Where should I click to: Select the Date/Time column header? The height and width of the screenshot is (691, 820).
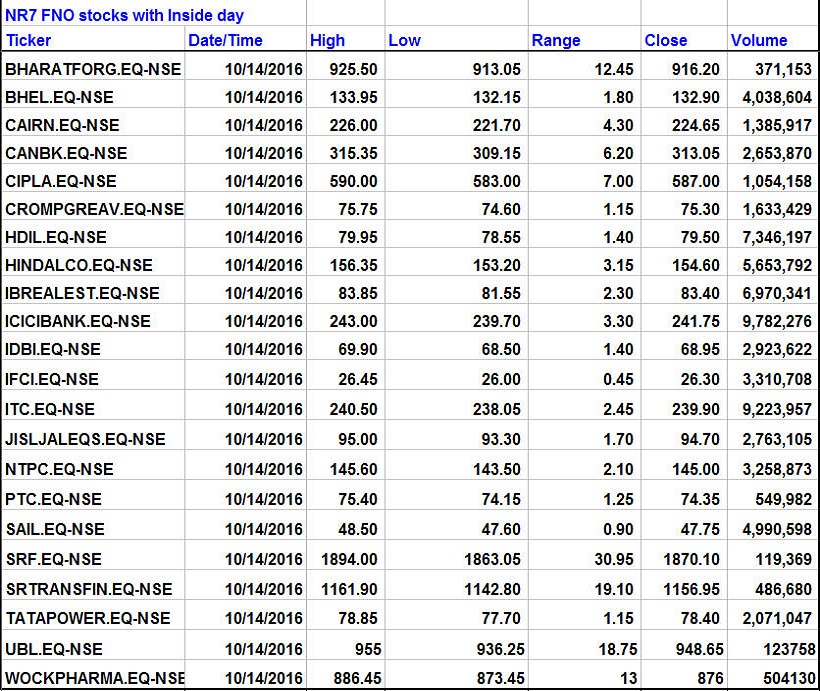click(225, 41)
